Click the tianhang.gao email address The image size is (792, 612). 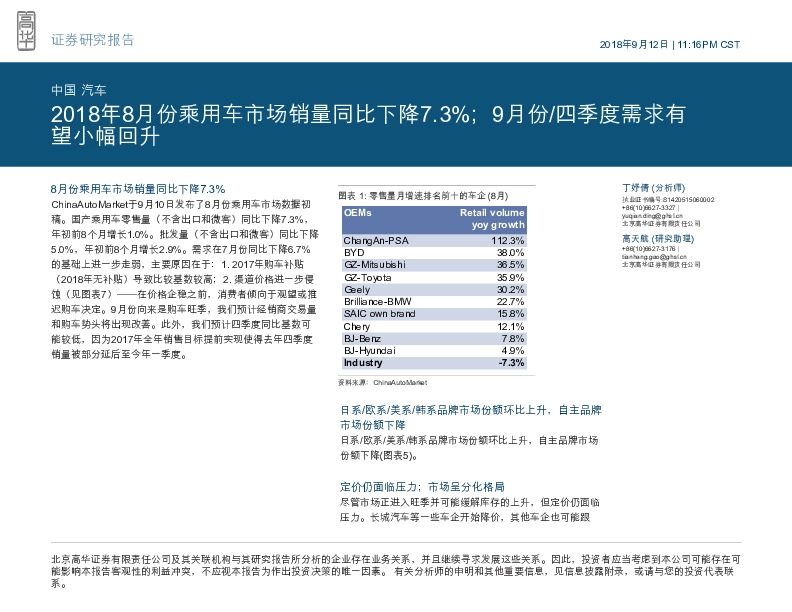click(654, 257)
